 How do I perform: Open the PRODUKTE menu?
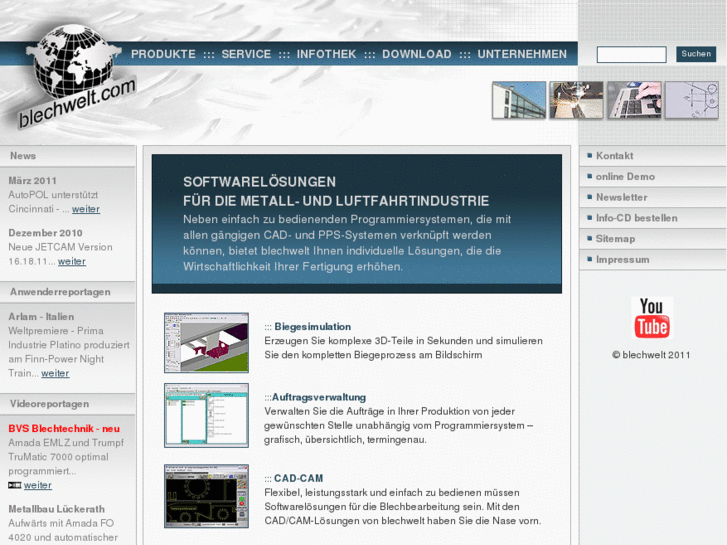(163, 54)
